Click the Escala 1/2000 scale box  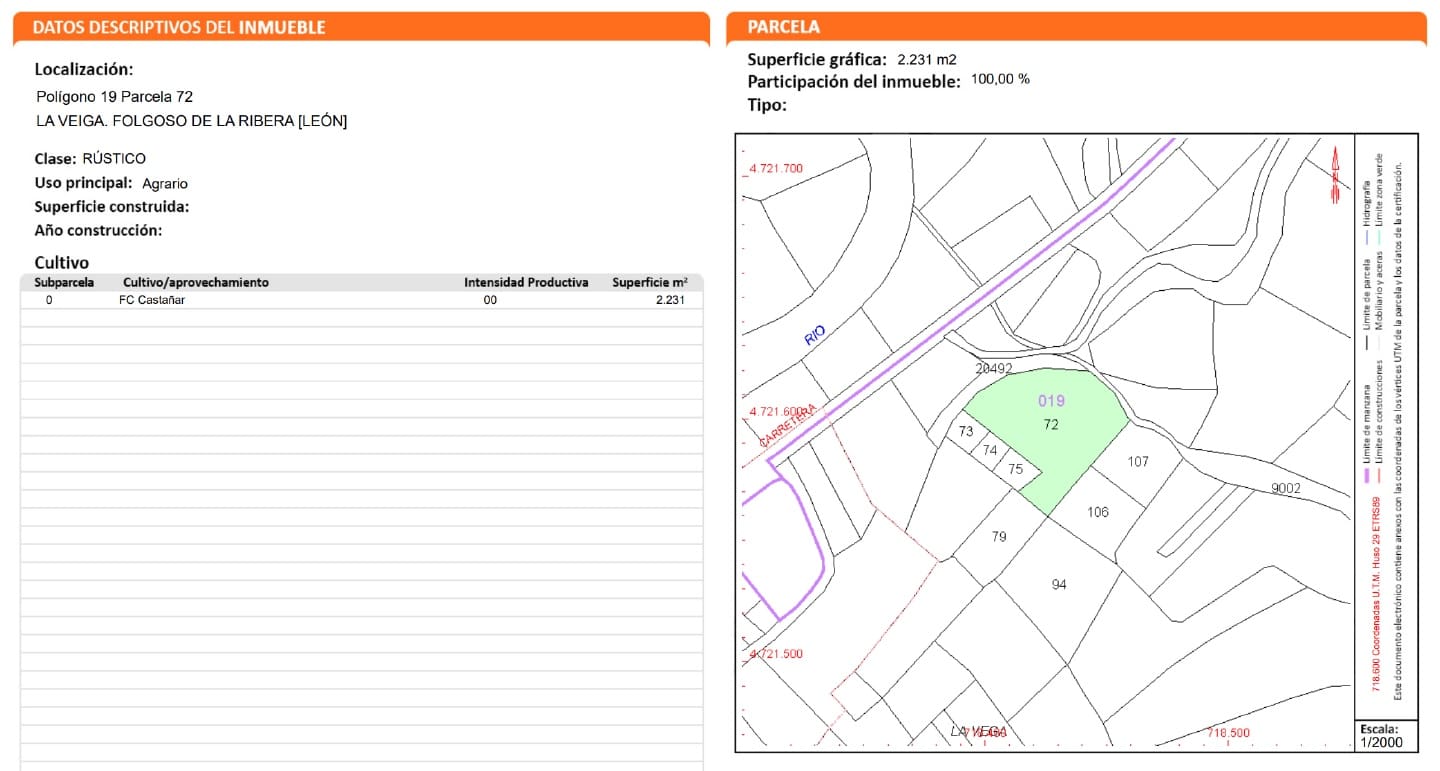coord(1386,735)
